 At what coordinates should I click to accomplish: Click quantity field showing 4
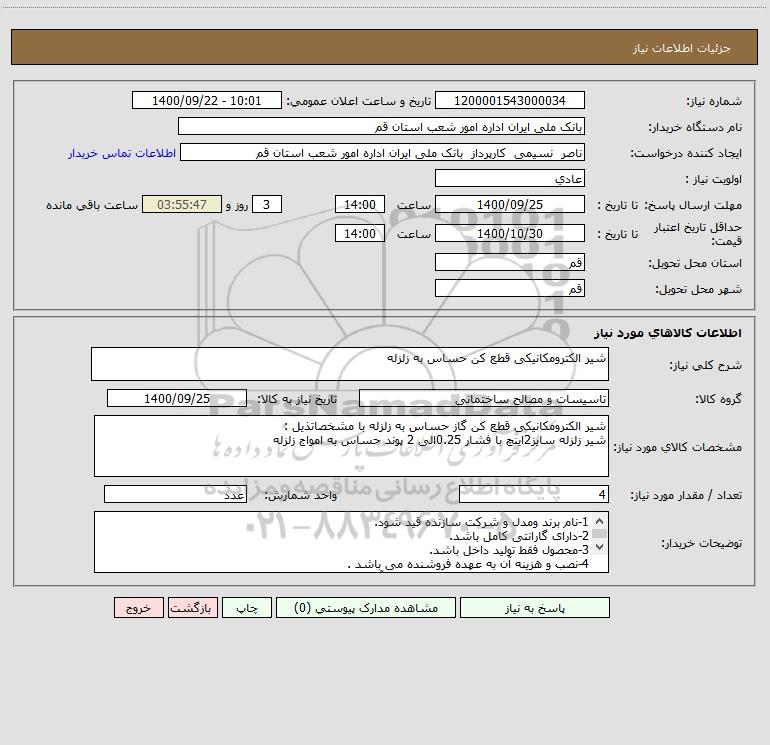pyautogui.click(x=534, y=494)
